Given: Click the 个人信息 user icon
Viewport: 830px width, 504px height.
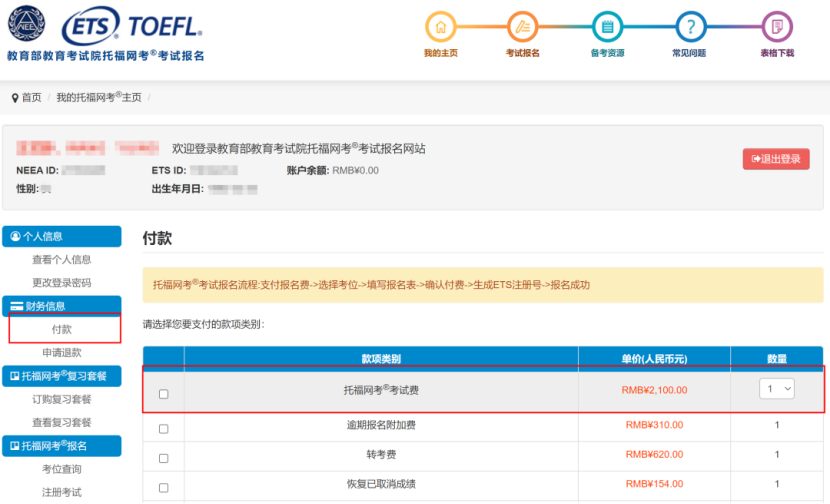Looking at the screenshot, I should click(x=15, y=237).
